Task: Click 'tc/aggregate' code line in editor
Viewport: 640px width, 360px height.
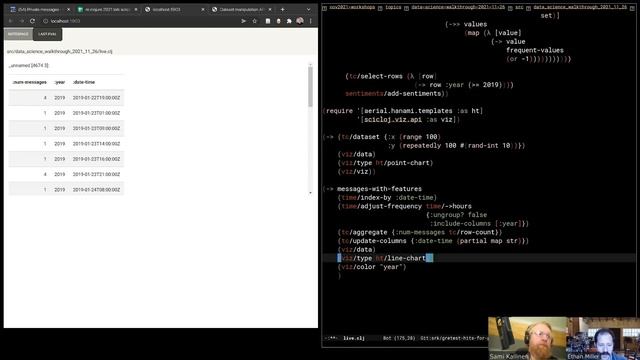Action: tap(420, 232)
